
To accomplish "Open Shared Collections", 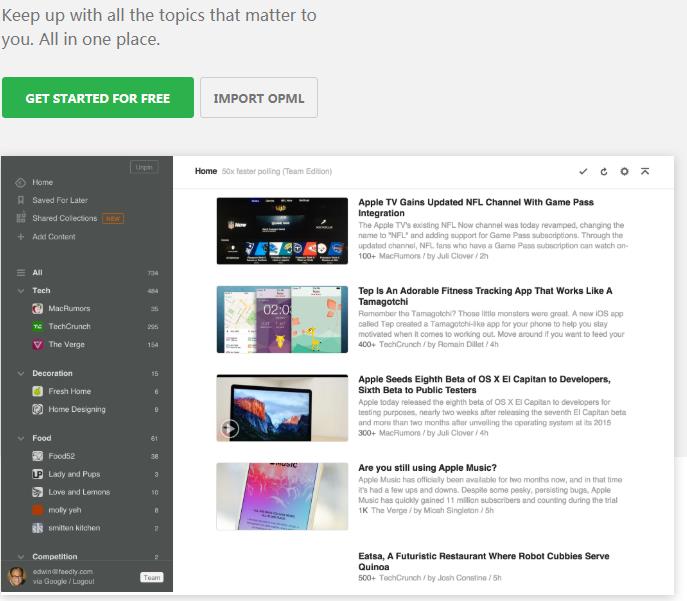I will pos(64,218).
